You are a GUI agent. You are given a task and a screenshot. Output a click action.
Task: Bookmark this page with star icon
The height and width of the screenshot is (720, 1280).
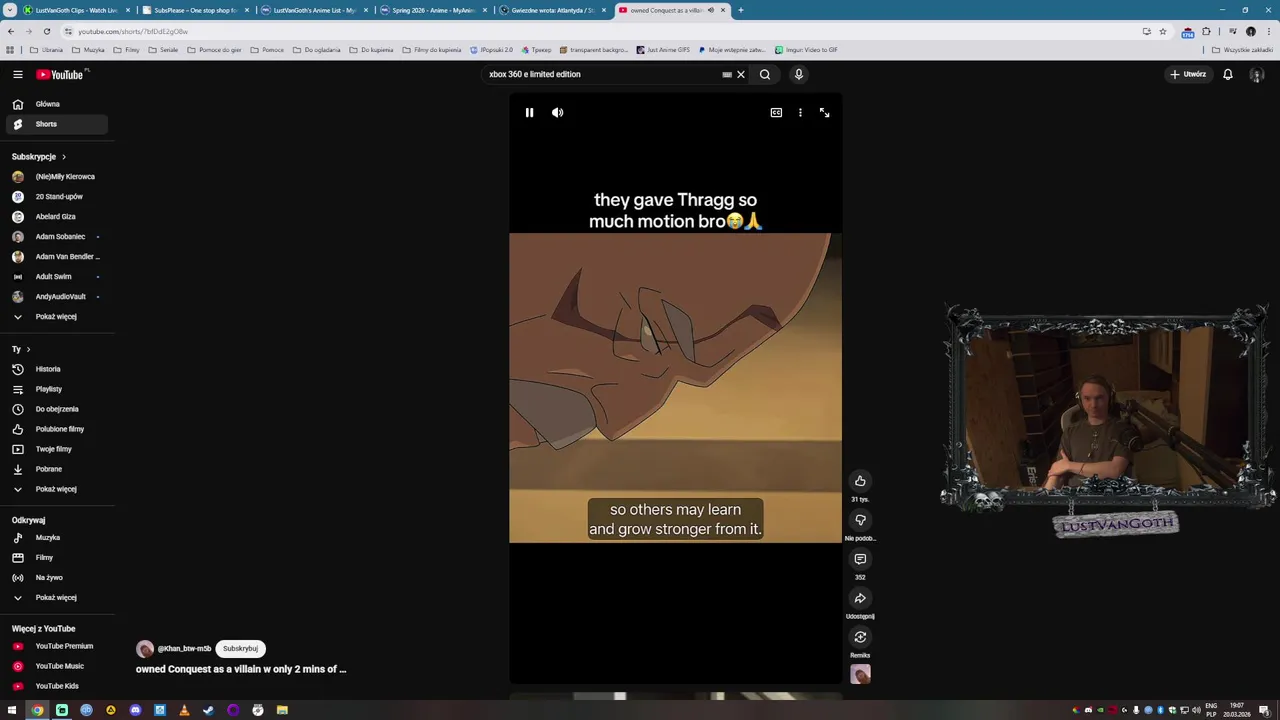(x=1162, y=31)
